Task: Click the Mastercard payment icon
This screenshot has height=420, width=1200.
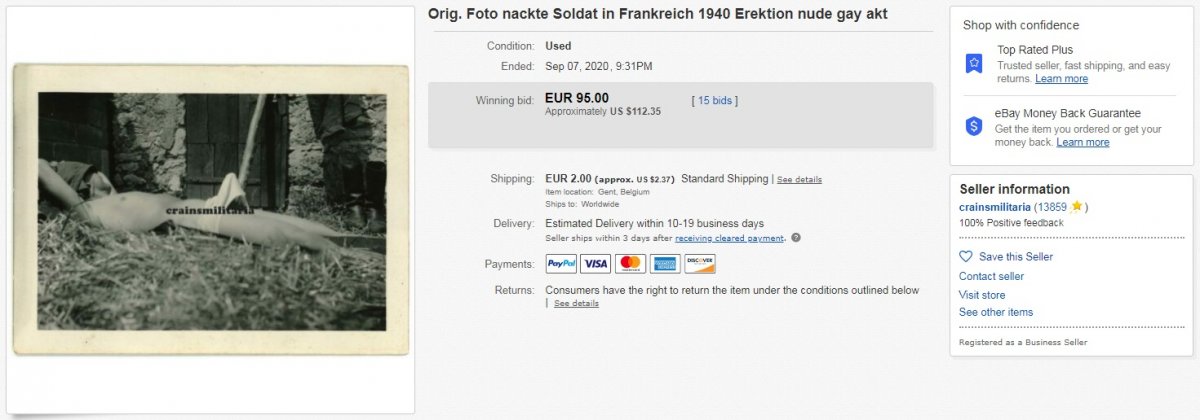Action: click(630, 264)
